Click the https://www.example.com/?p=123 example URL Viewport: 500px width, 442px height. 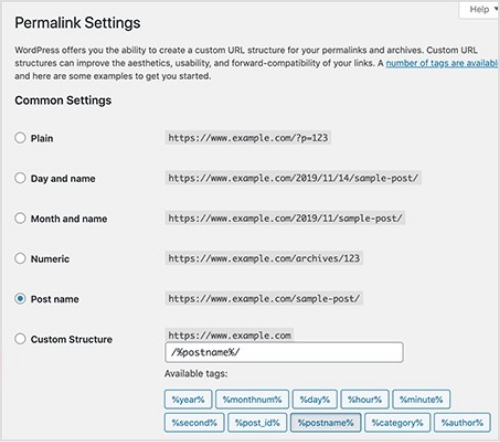pos(248,138)
